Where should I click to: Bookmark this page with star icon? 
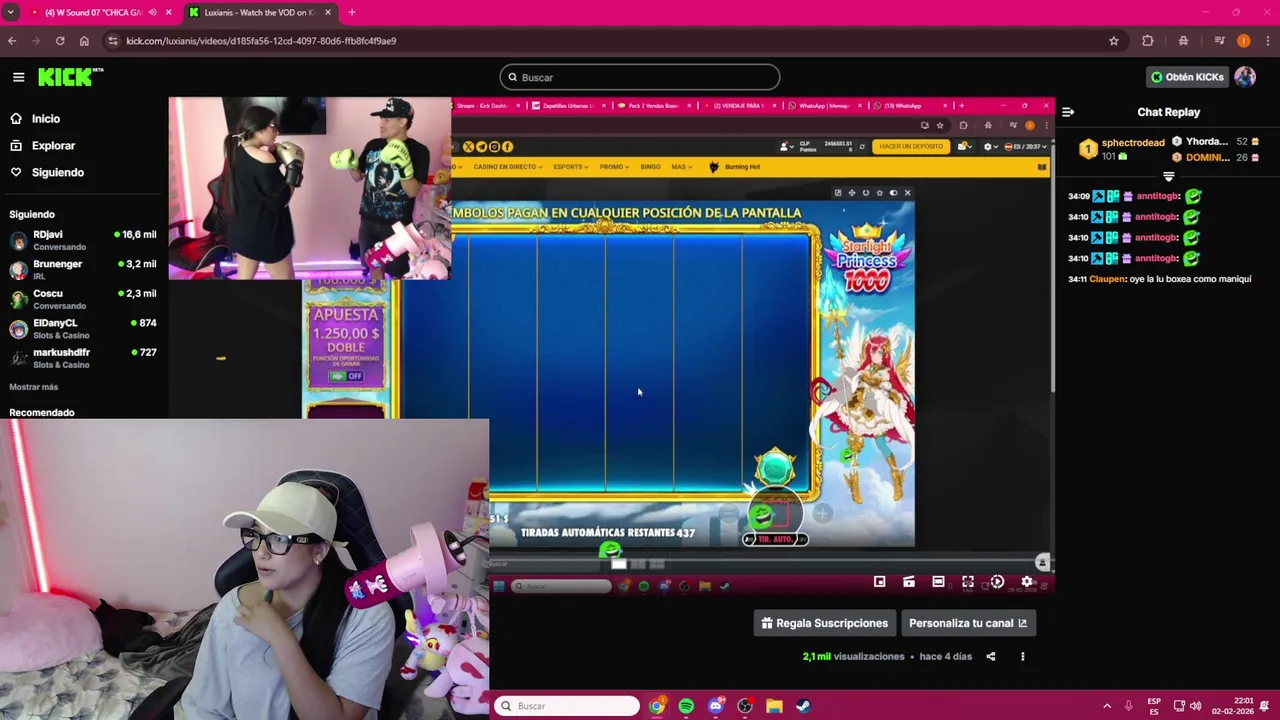click(1113, 41)
